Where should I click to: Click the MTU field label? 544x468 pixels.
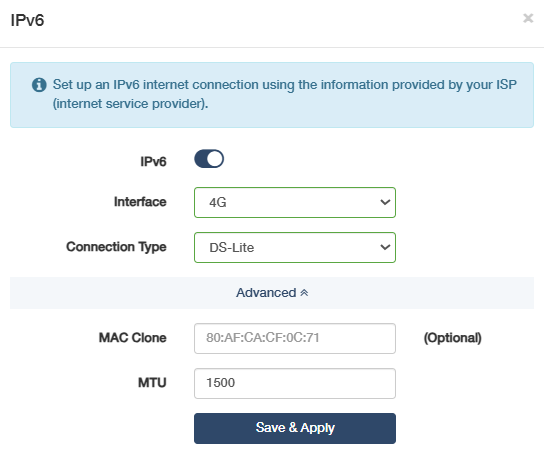152,383
